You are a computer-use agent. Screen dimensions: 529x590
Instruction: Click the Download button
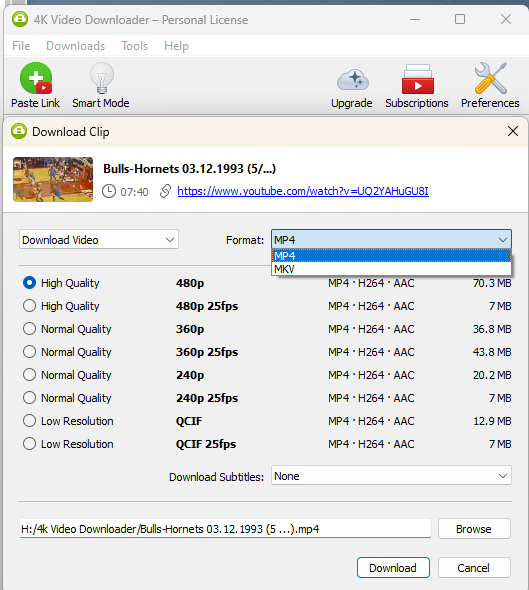393,567
